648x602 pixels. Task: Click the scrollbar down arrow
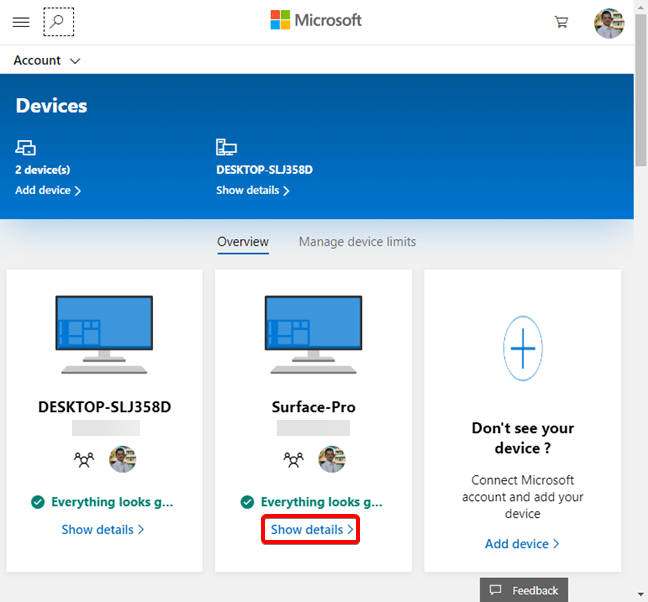pyautogui.click(x=641, y=594)
